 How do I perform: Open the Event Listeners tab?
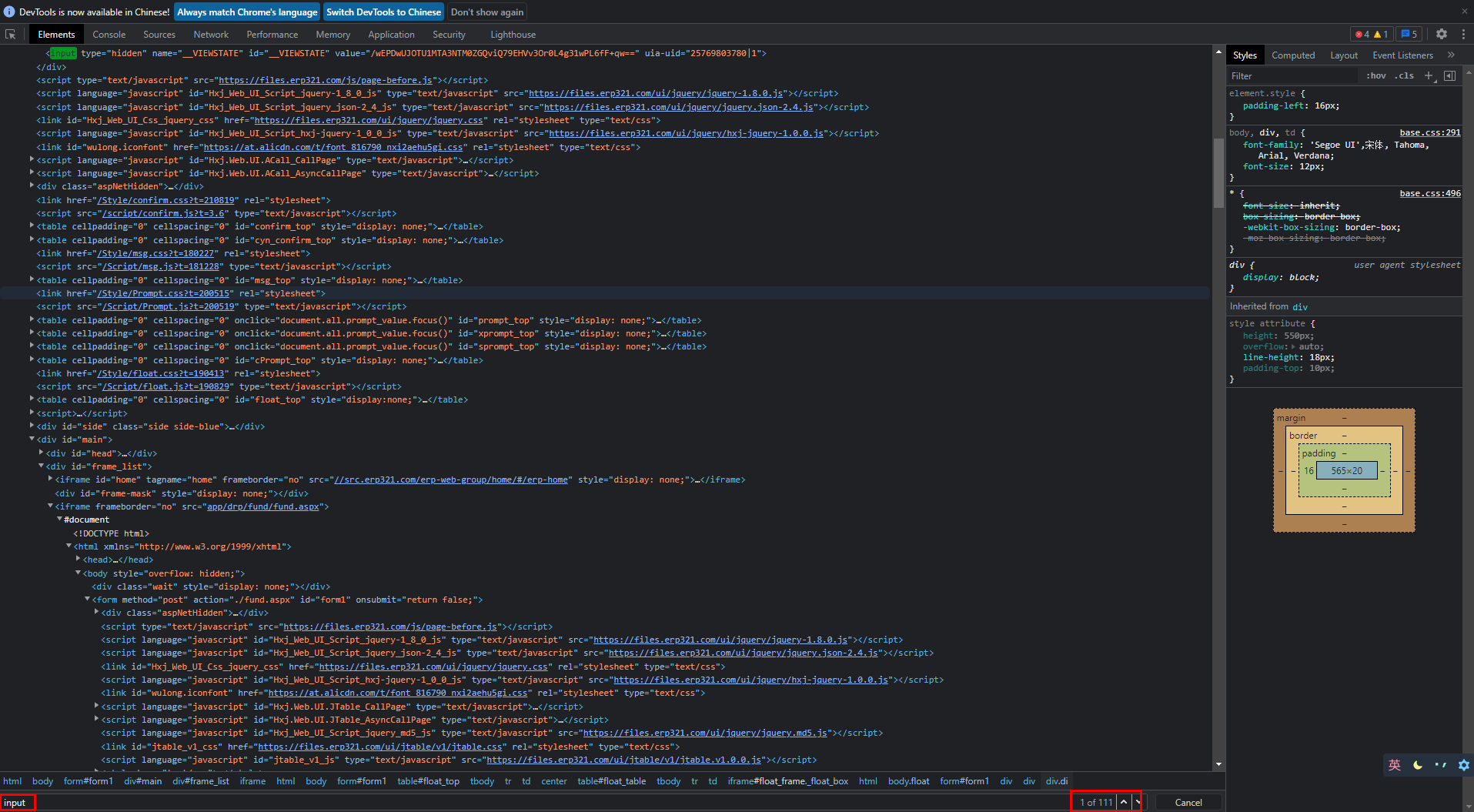pyautogui.click(x=1402, y=55)
